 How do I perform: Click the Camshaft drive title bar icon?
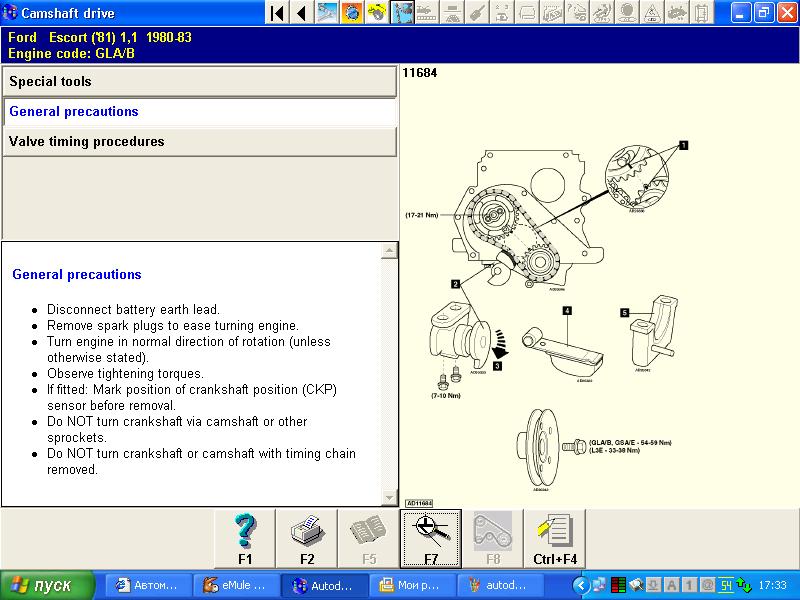[x=9, y=13]
